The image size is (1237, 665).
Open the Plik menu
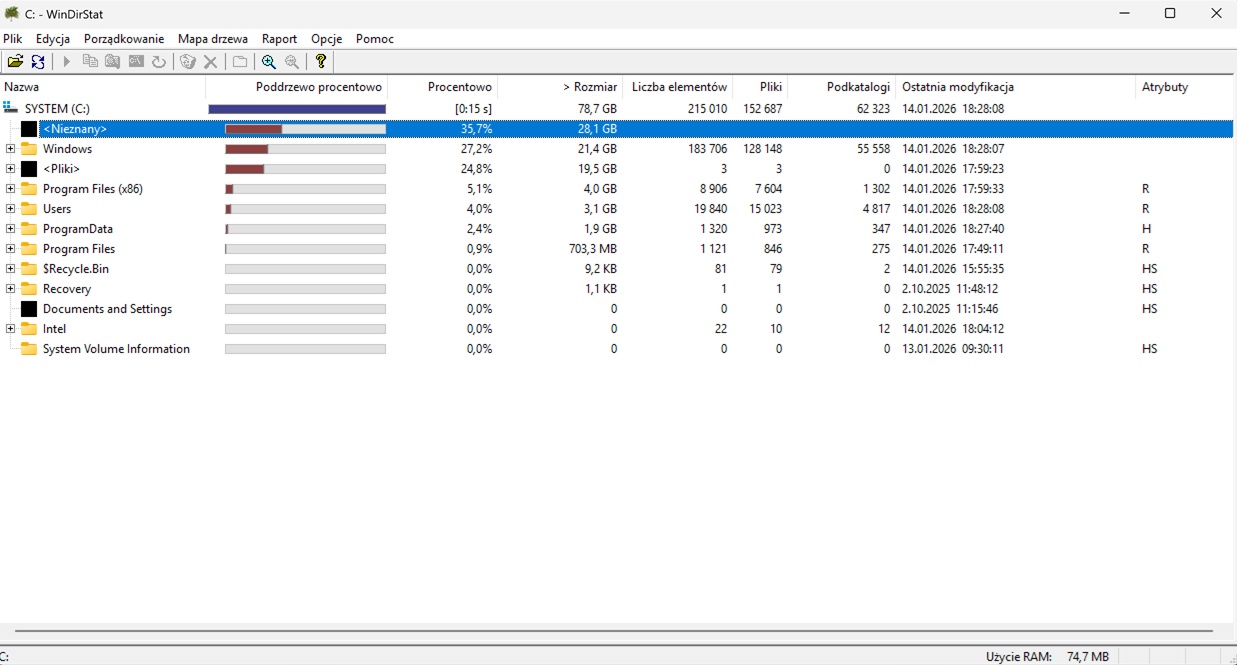tap(13, 39)
